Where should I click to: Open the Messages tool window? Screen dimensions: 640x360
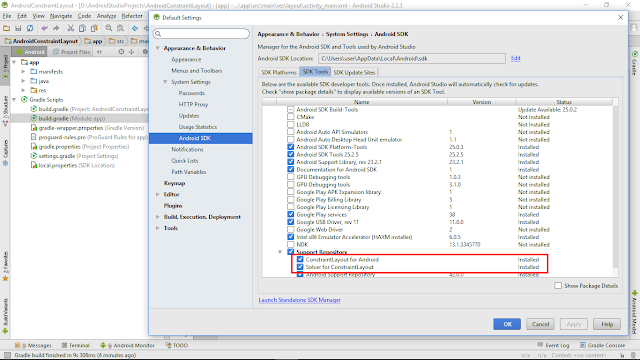[x=33, y=345]
